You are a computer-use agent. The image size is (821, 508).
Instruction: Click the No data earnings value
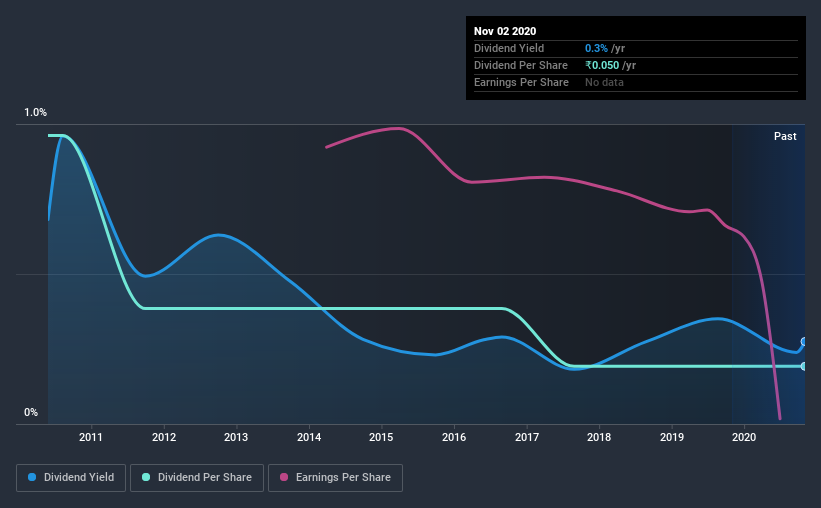[604, 82]
